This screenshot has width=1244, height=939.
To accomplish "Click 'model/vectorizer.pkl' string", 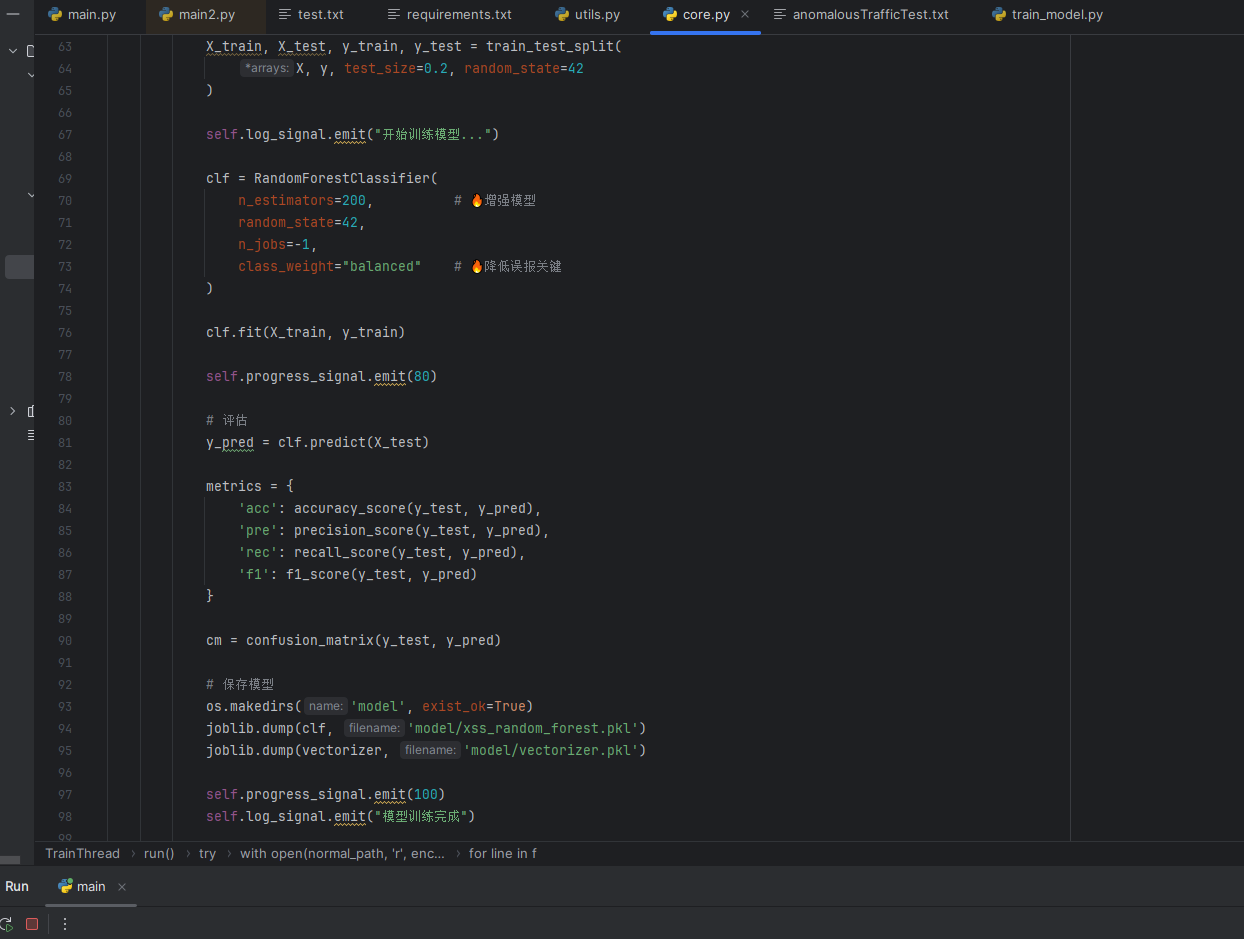I will [x=551, y=750].
